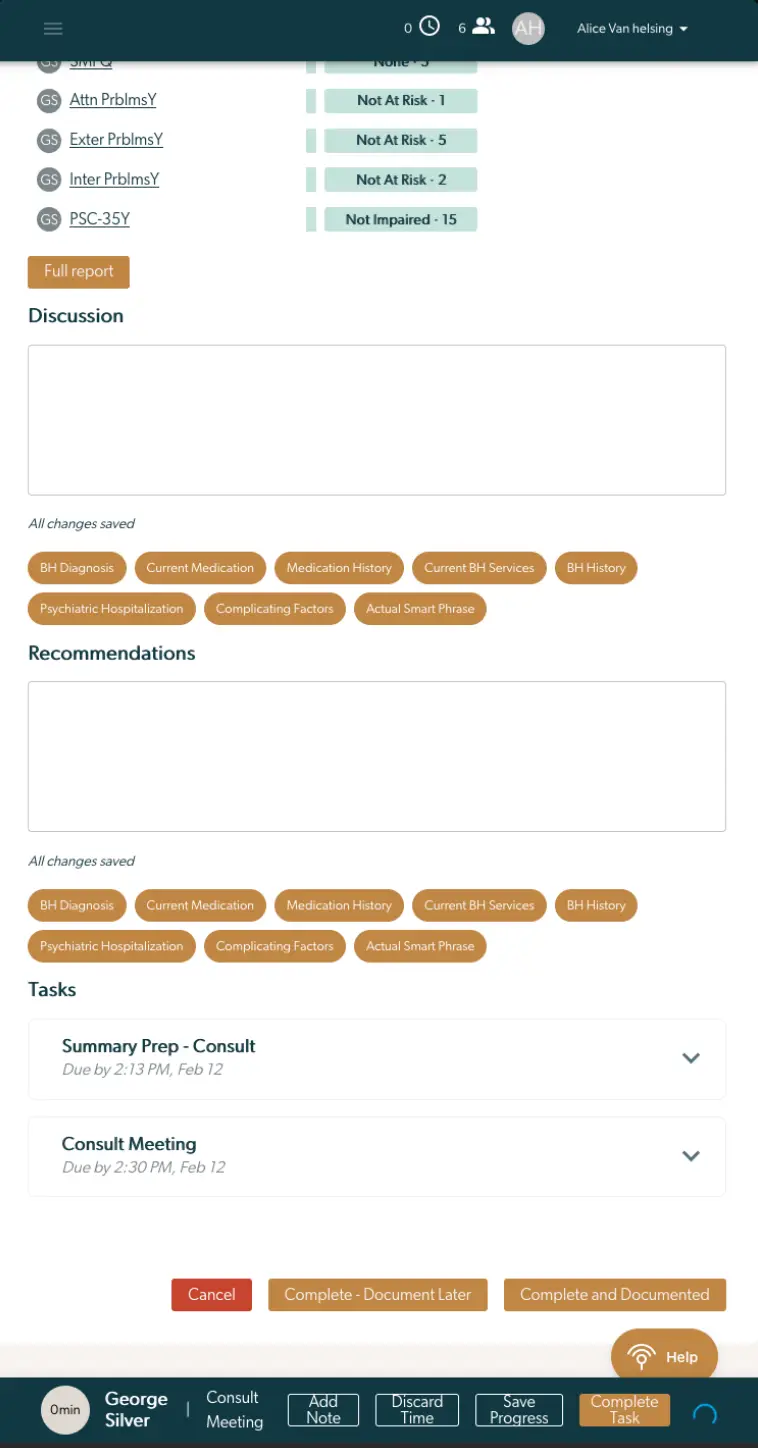Click Complete and Documented button
758x1448 pixels.
[615, 1294]
